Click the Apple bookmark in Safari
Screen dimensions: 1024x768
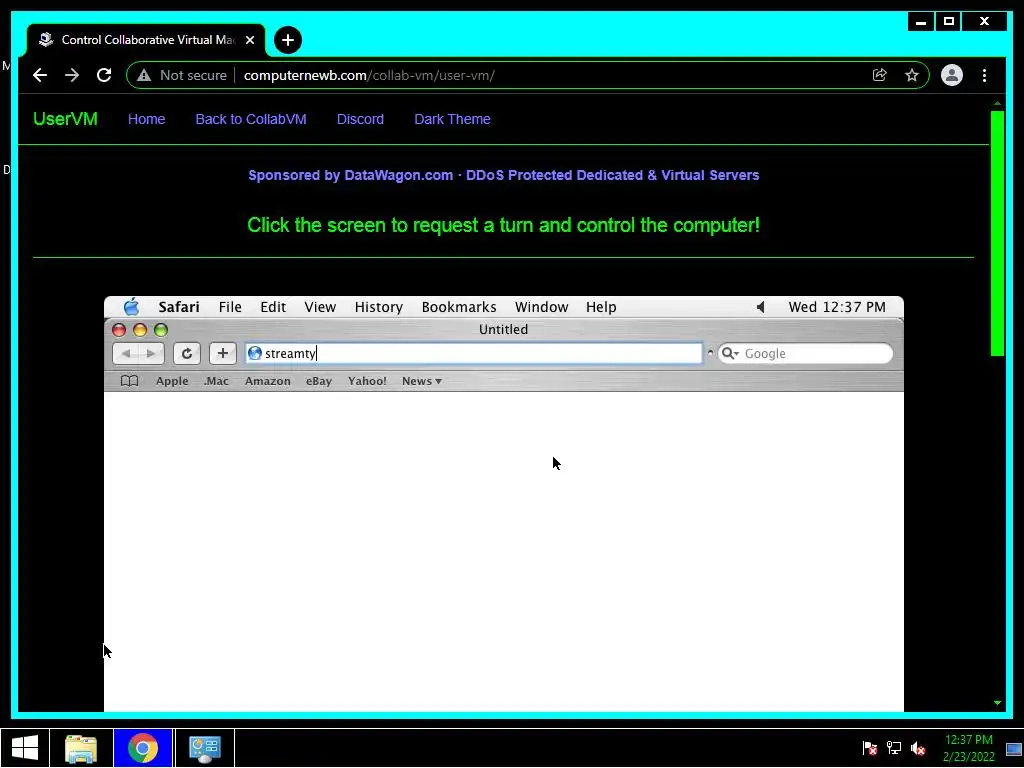click(172, 381)
